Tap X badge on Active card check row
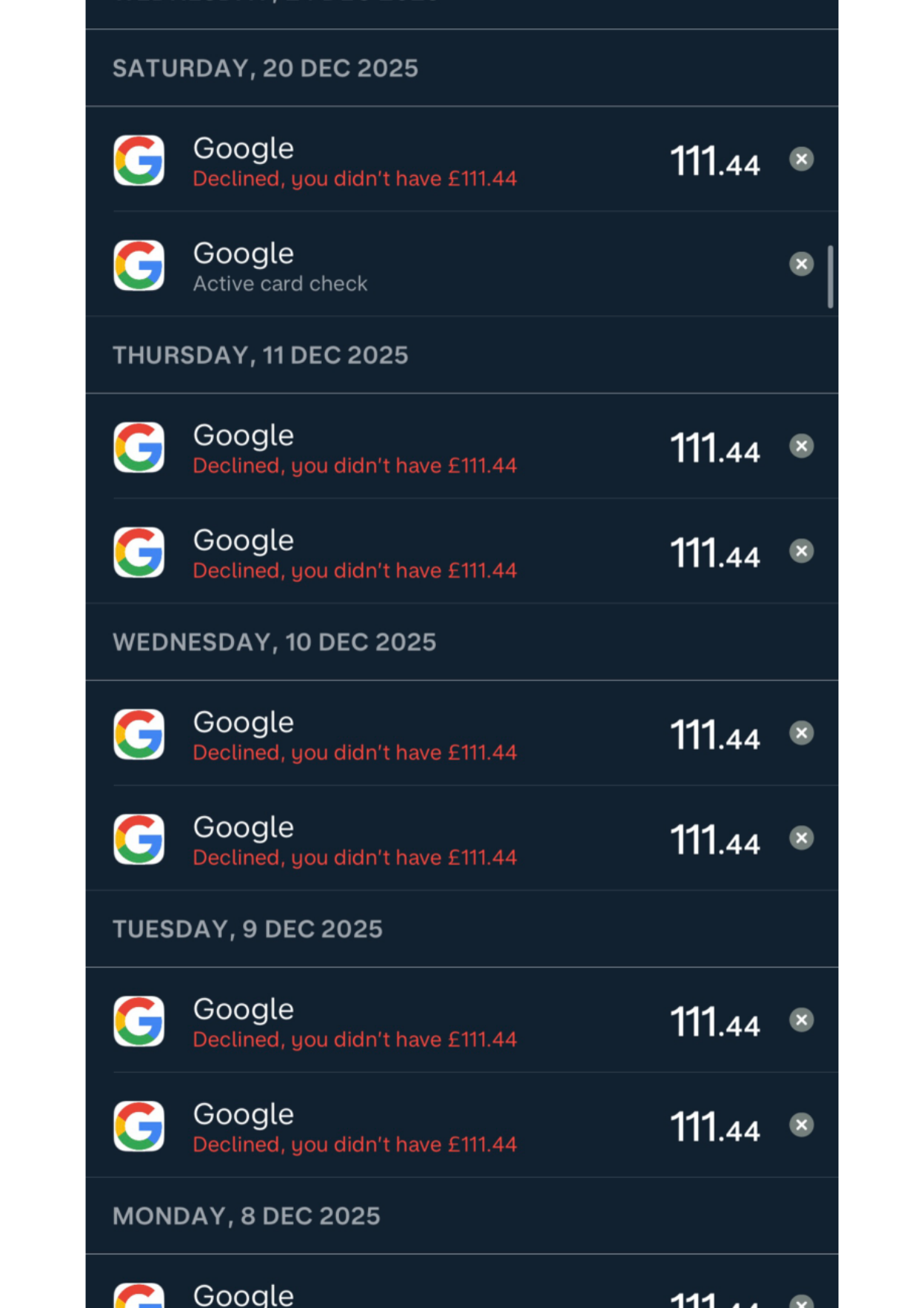924x1308 pixels. (801, 264)
